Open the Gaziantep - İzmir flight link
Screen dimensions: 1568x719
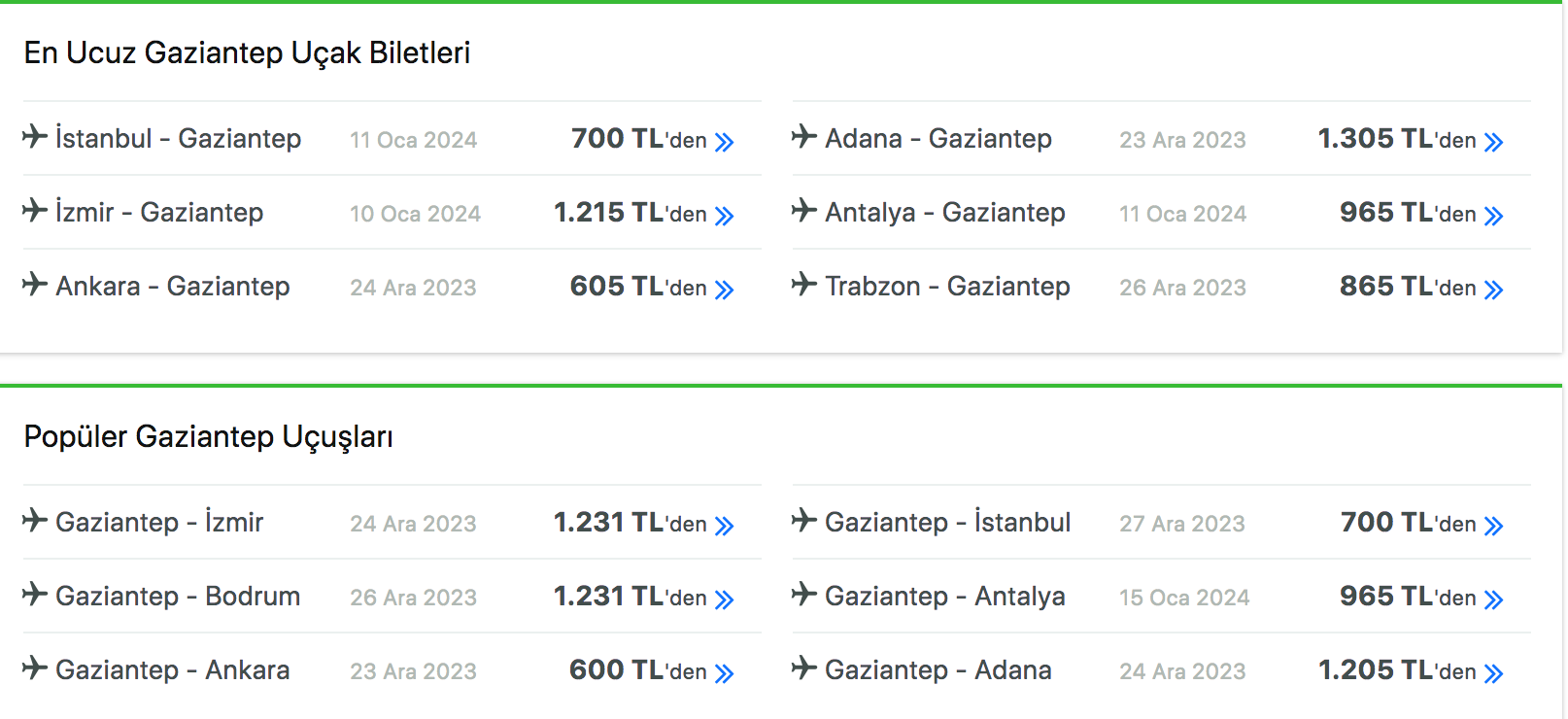click(x=159, y=522)
